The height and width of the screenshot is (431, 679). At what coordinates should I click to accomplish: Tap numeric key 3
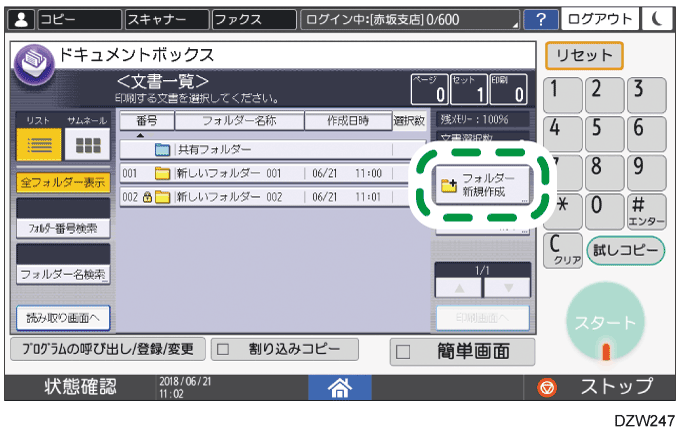coord(646,95)
